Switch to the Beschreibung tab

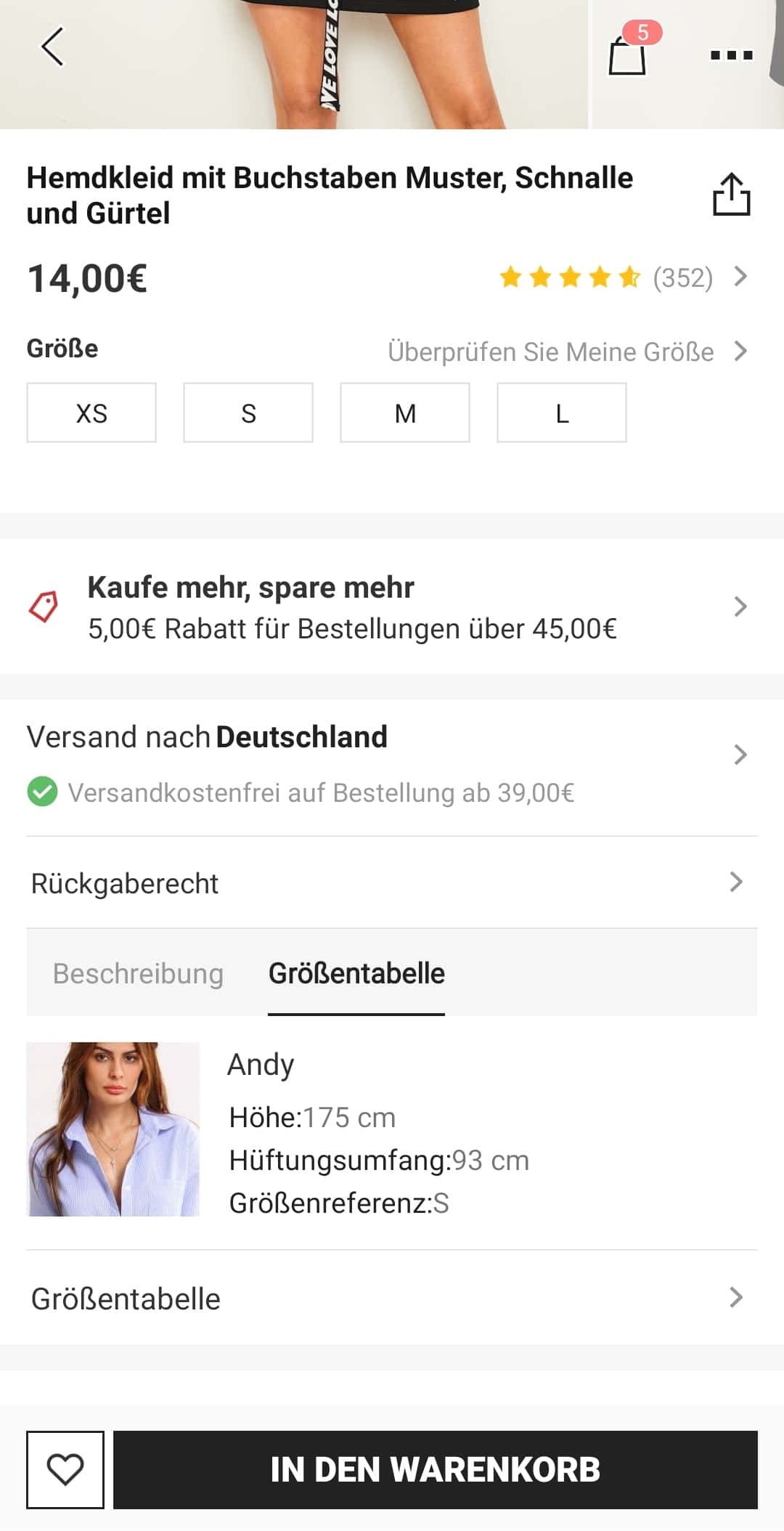point(138,973)
